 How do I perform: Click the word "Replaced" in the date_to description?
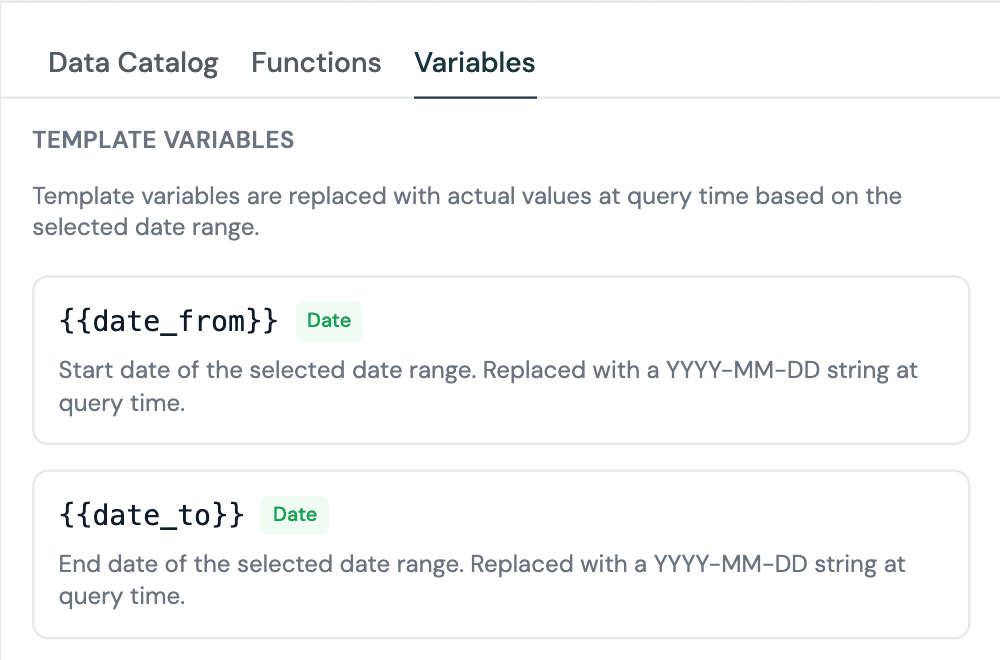[x=518, y=564]
